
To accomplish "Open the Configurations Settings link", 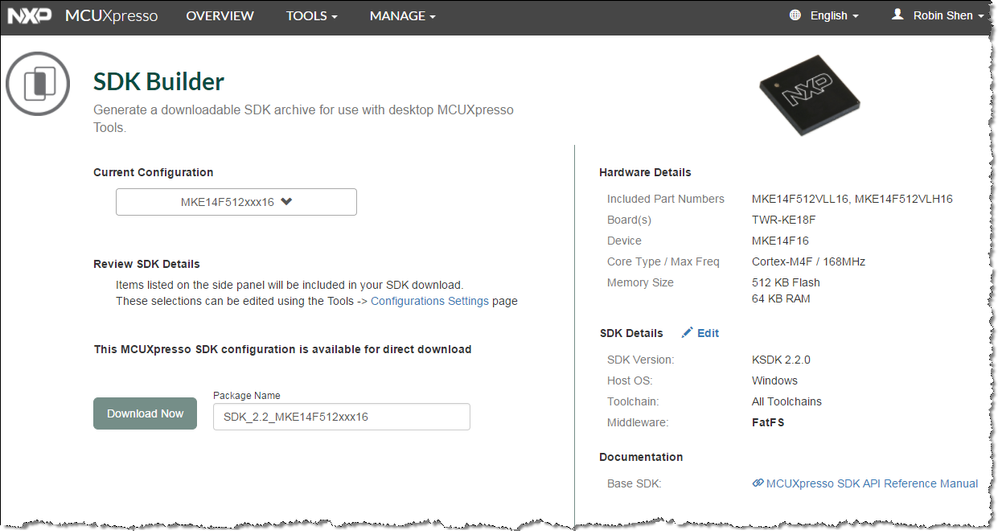I will click(429, 301).
